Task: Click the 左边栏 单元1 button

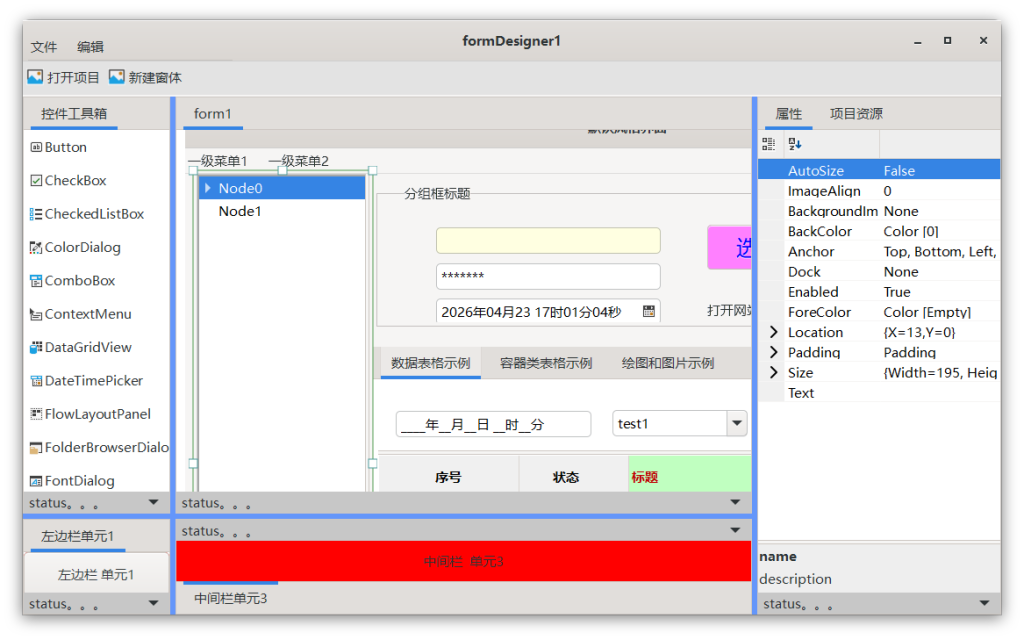Action: coord(96,575)
